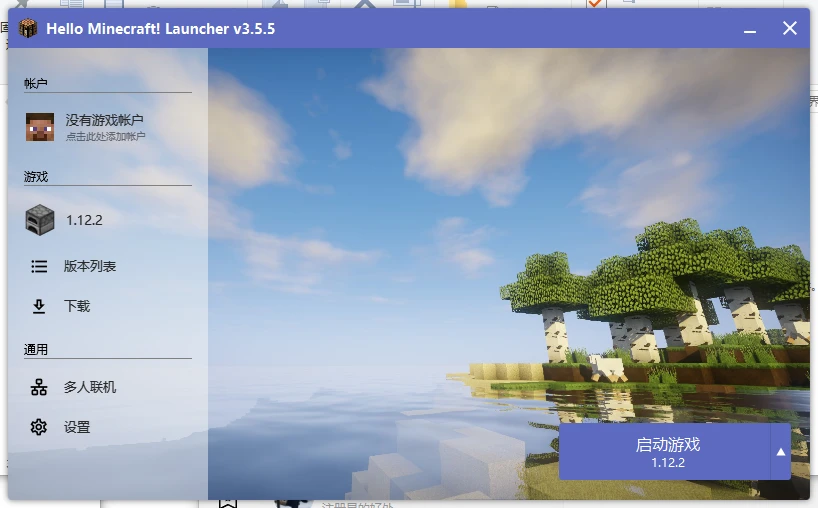This screenshot has width=818, height=508.
Task: Open the 多人联机 multiplayer page
Action: [90, 387]
